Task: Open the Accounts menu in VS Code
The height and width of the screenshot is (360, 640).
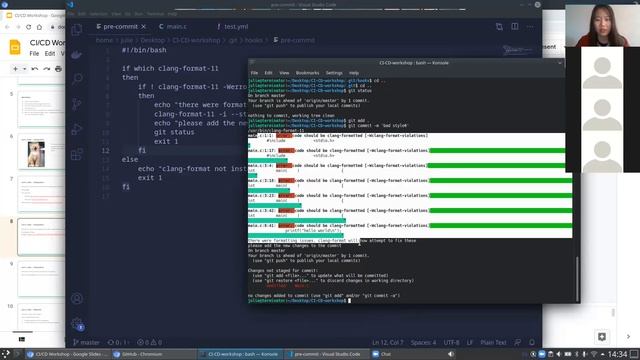Action: tap(77, 299)
